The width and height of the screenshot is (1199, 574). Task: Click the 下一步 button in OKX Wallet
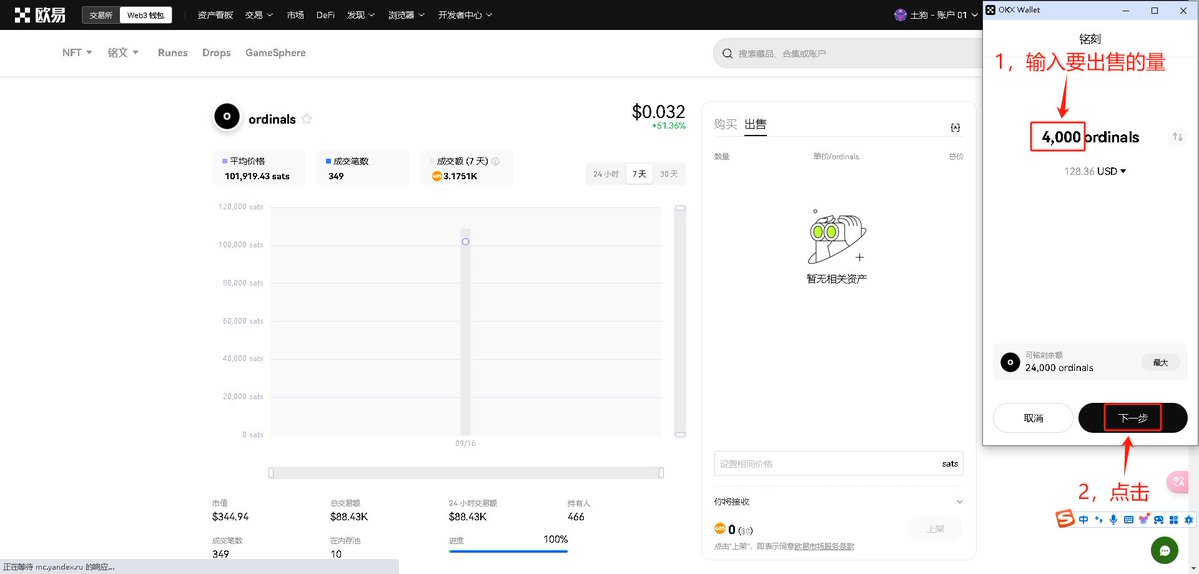coord(1133,418)
